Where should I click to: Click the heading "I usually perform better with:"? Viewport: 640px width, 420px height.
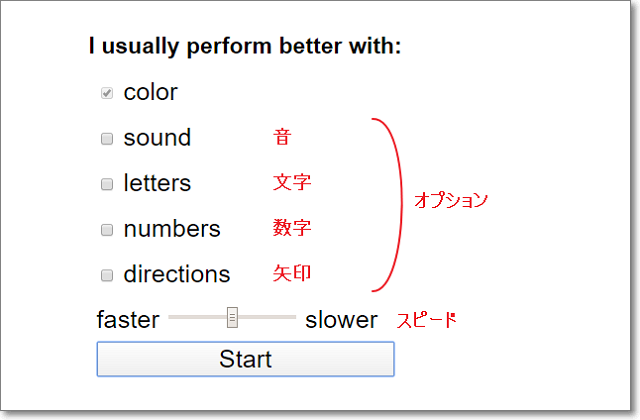(245, 46)
